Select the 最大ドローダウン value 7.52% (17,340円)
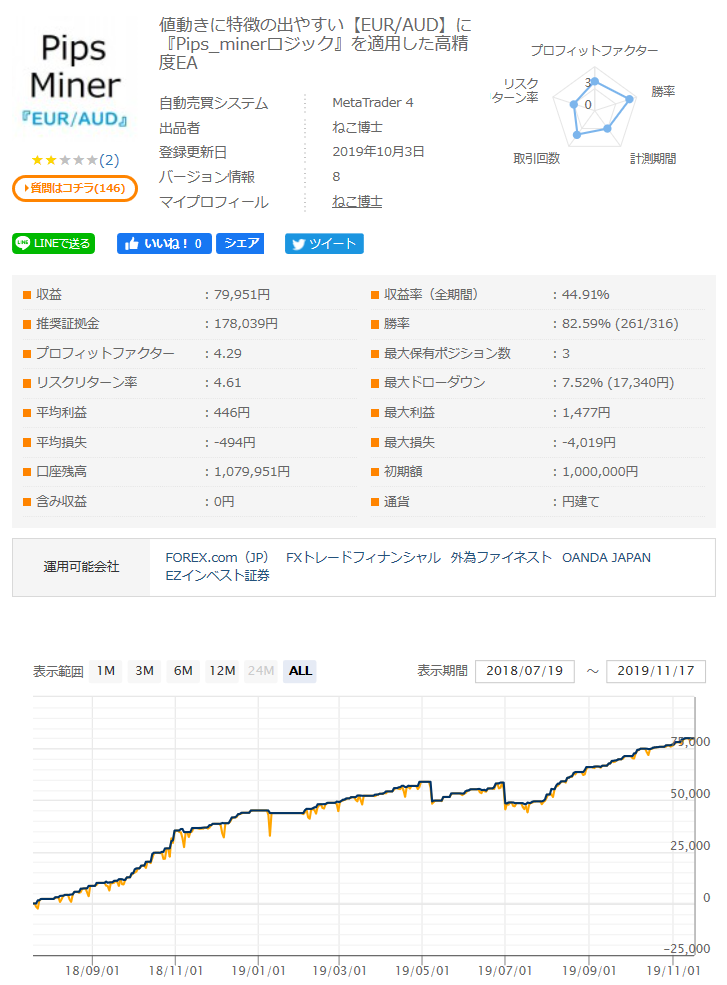This screenshot has width=727, height=985. [618, 383]
